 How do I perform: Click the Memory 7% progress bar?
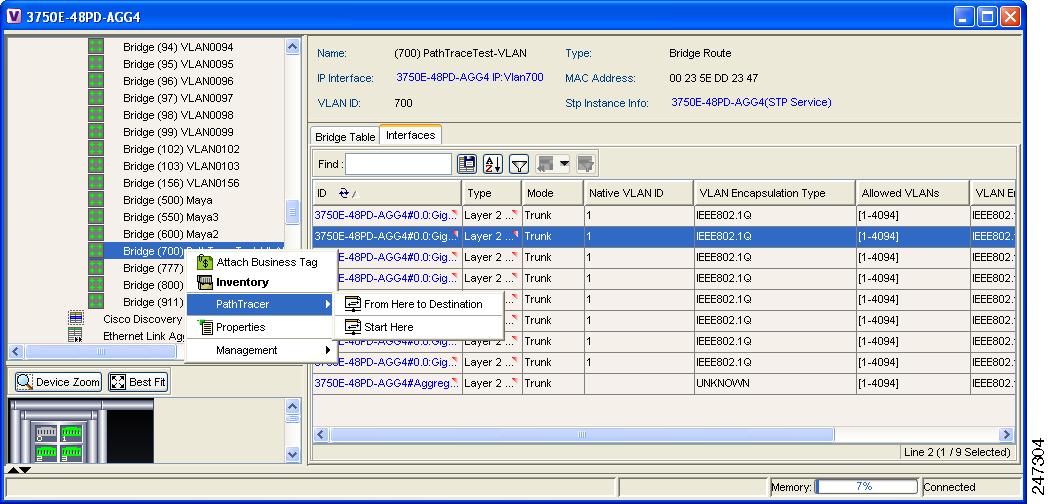(866, 487)
